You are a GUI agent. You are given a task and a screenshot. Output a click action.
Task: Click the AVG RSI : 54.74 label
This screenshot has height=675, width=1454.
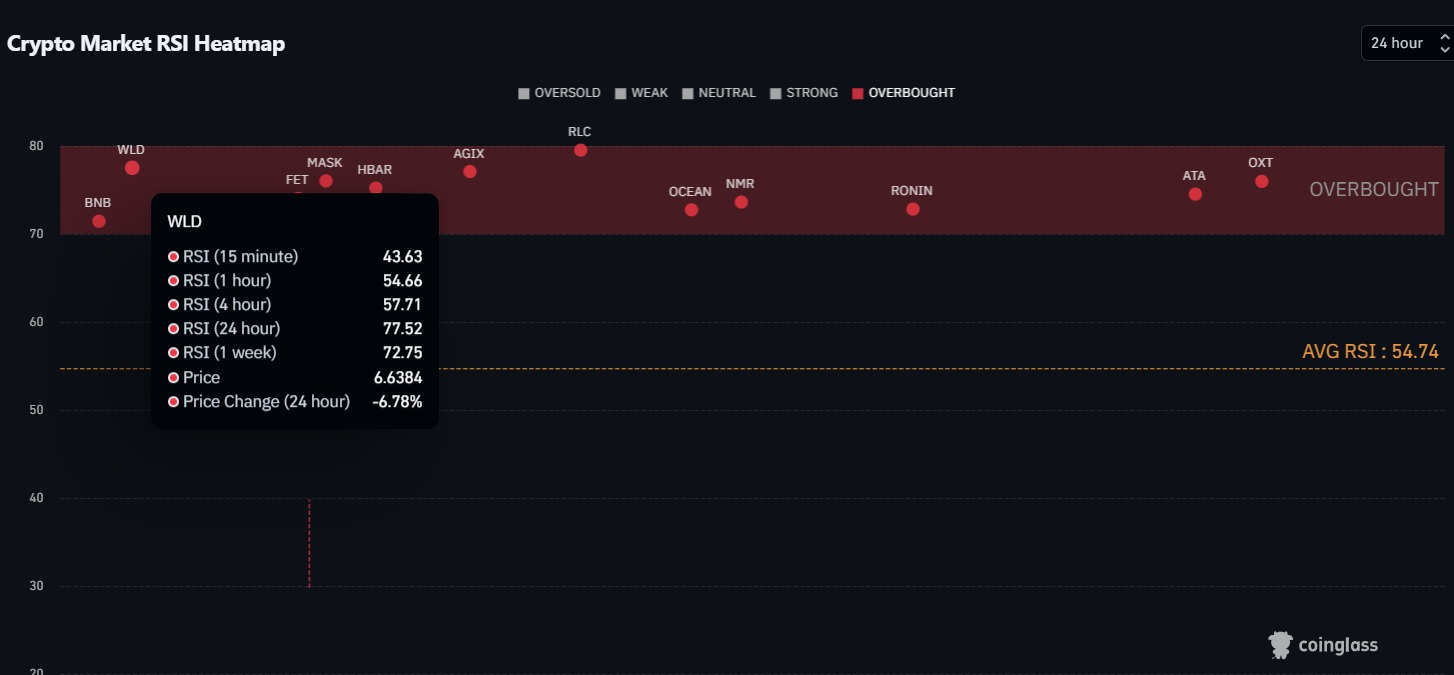pyautogui.click(x=1373, y=351)
